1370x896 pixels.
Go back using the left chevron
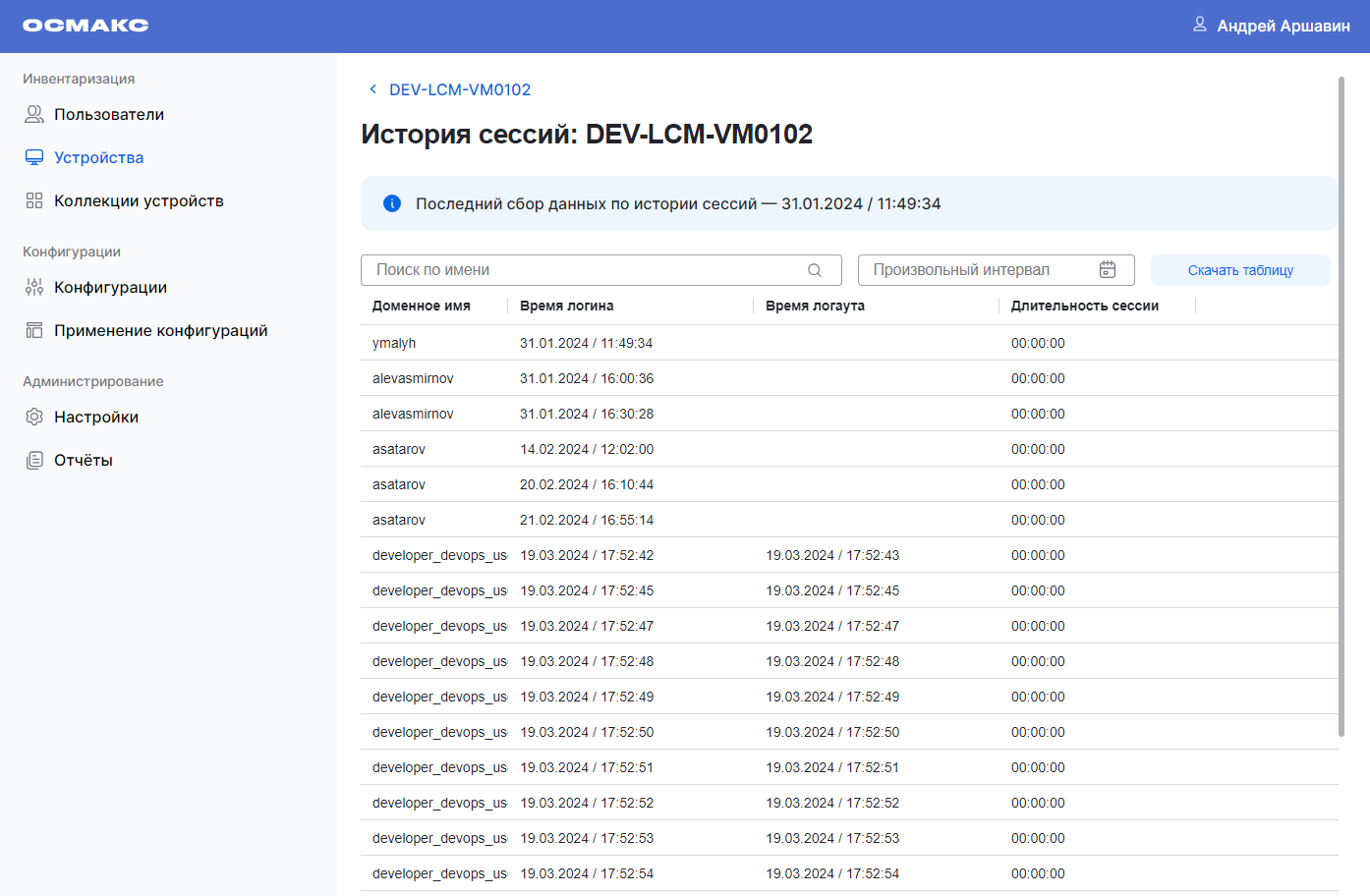click(x=372, y=89)
